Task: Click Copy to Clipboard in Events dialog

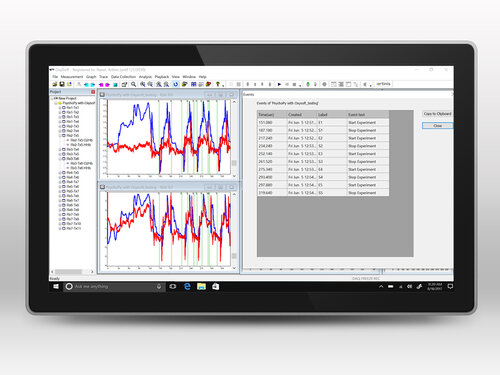Action: pyautogui.click(x=437, y=114)
